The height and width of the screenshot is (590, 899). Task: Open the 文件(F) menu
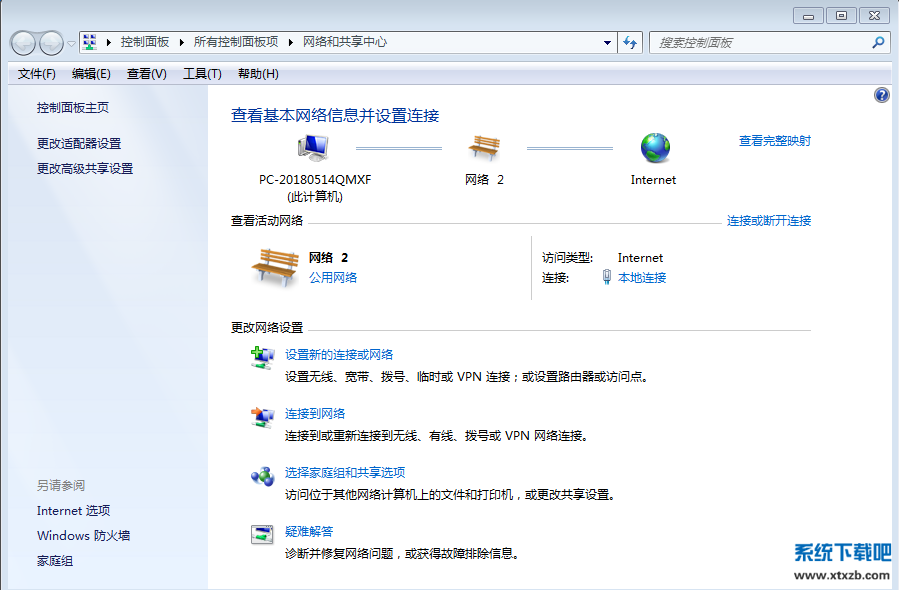37,74
